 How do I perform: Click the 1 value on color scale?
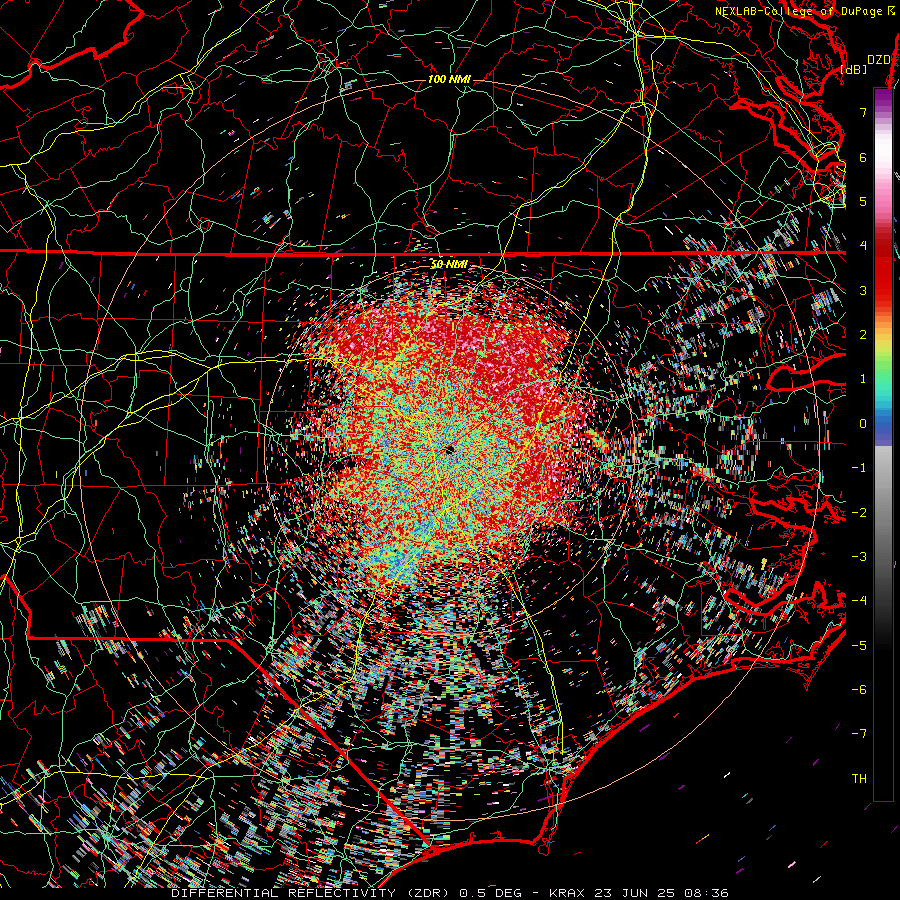pos(863,379)
